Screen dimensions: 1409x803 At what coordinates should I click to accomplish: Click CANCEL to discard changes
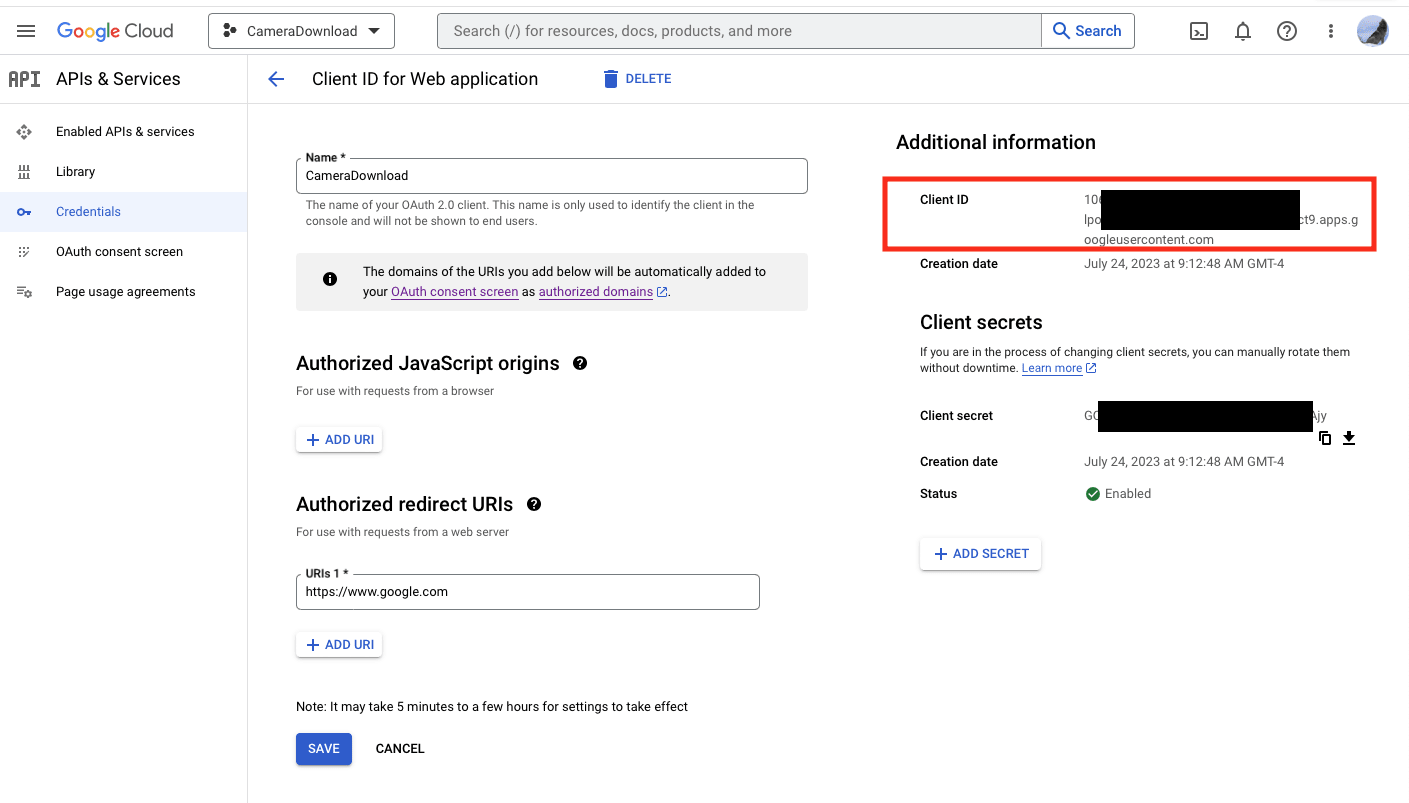(x=400, y=748)
